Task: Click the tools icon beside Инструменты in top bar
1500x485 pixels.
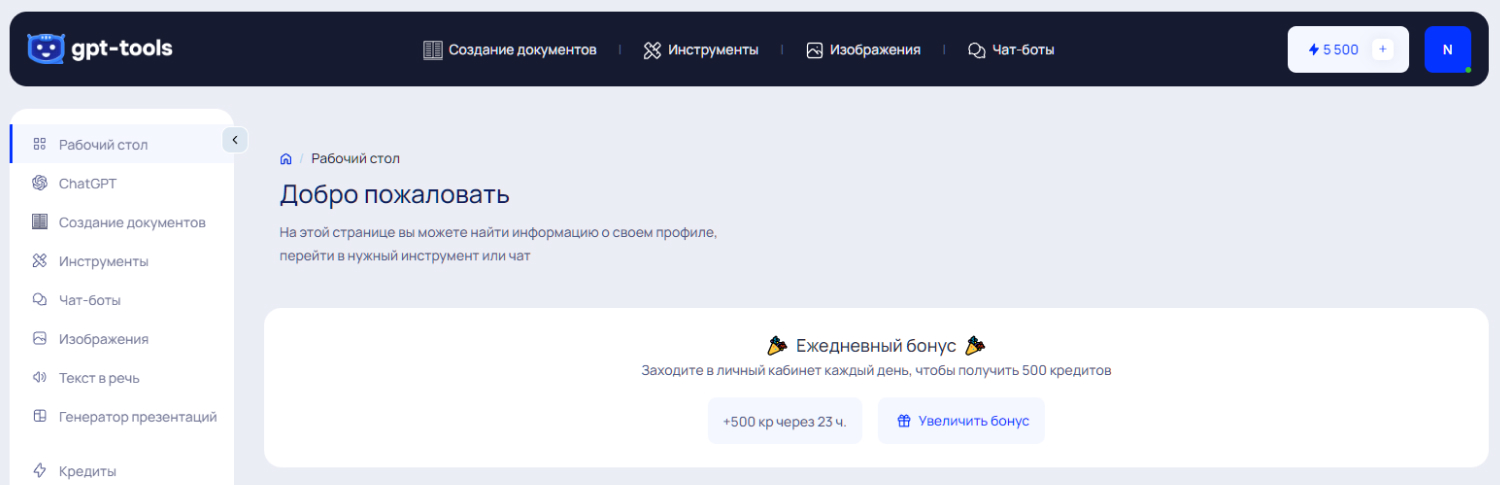Action: 652,50
